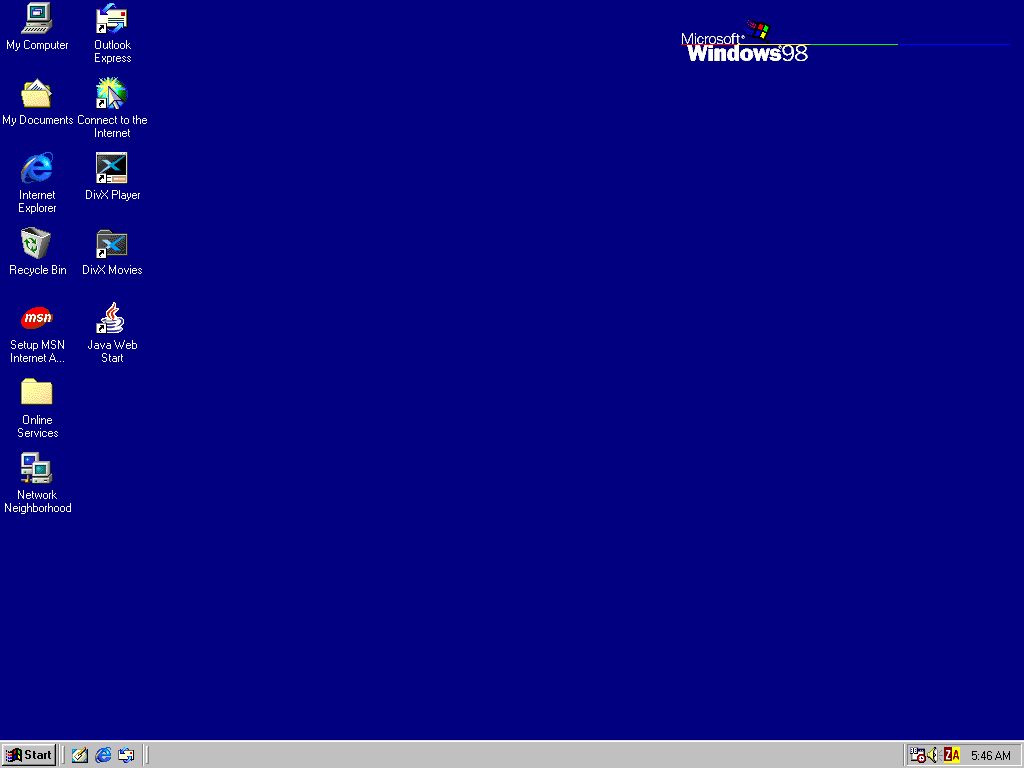This screenshot has height=768, width=1024.
Task: Open the Start menu
Action: click(x=29, y=755)
